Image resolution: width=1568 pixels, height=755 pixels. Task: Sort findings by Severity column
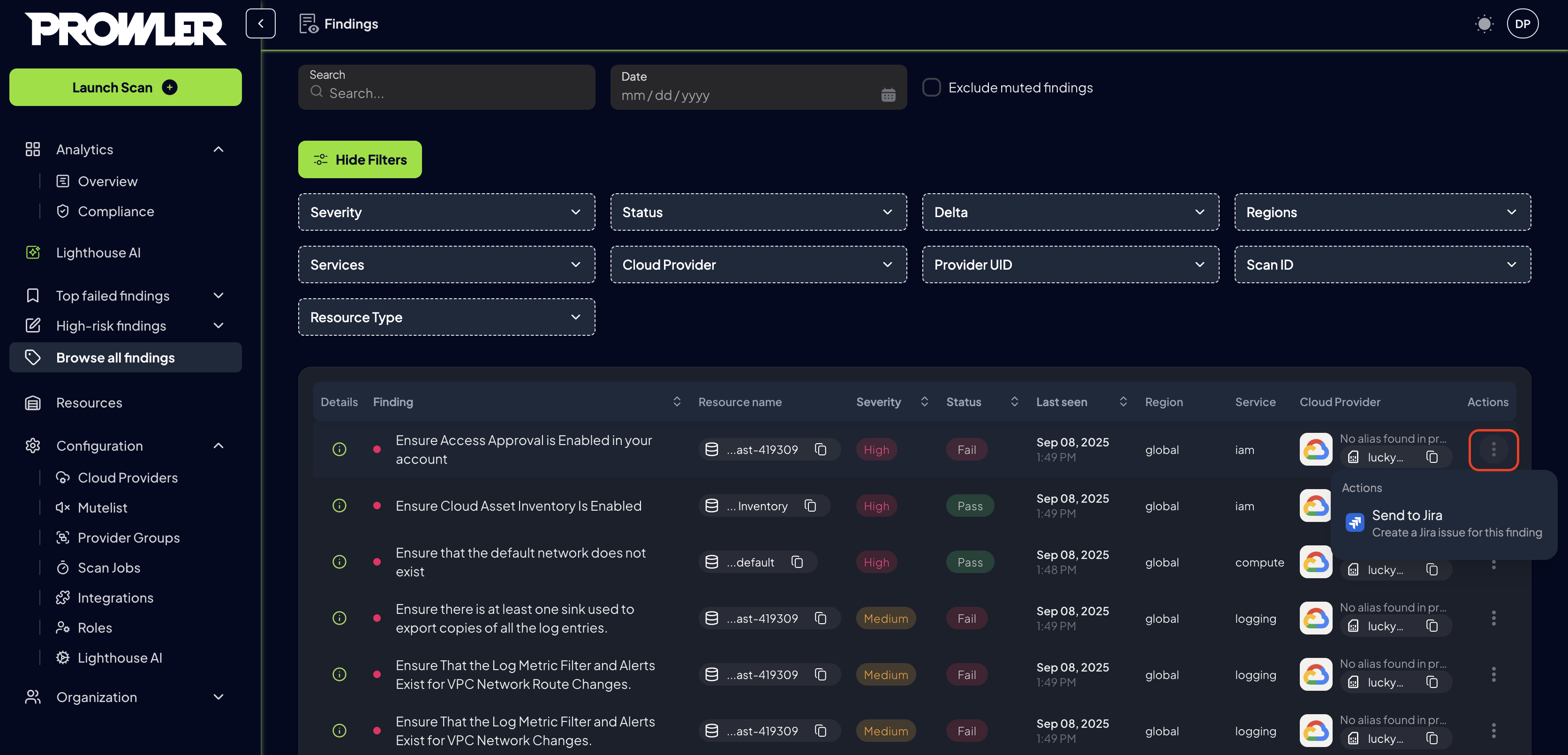tap(925, 402)
